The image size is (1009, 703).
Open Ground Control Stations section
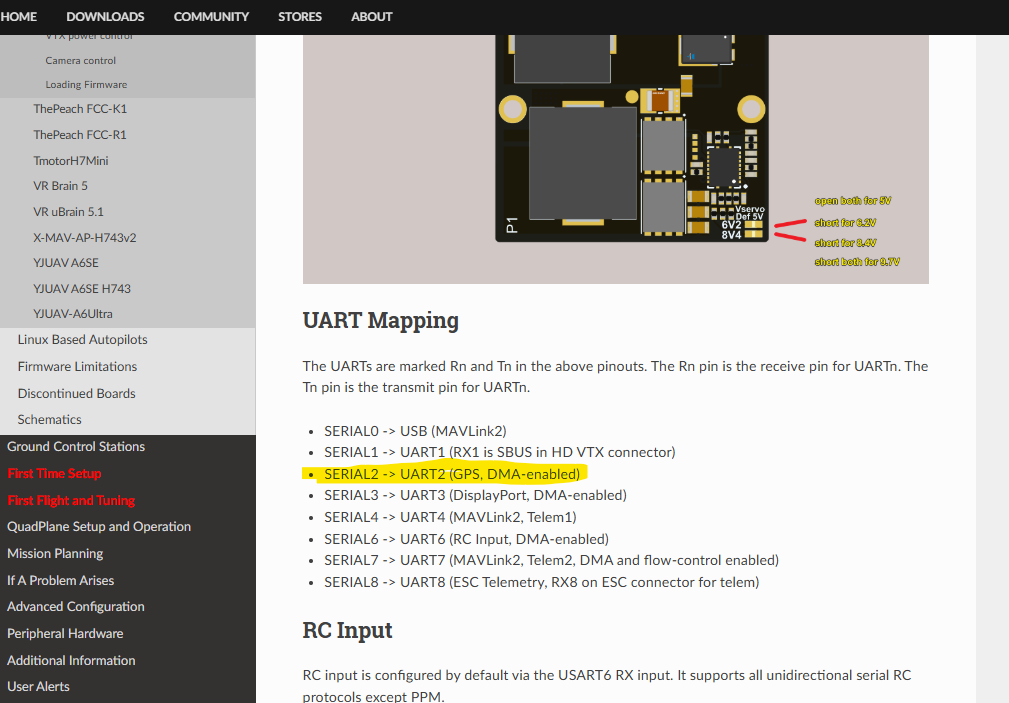click(x=76, y=447)
